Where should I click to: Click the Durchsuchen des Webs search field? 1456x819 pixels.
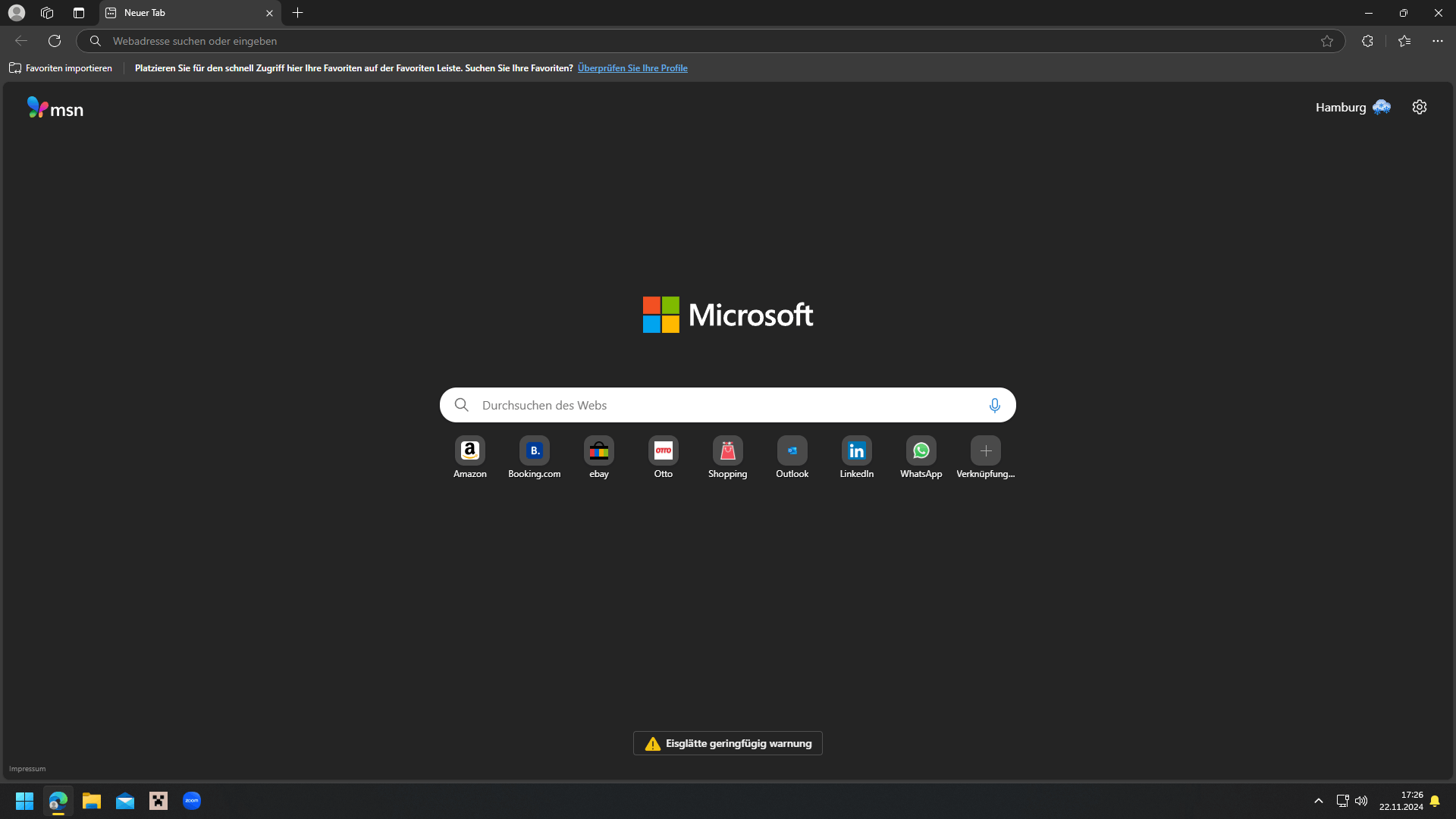coord(727,405)
